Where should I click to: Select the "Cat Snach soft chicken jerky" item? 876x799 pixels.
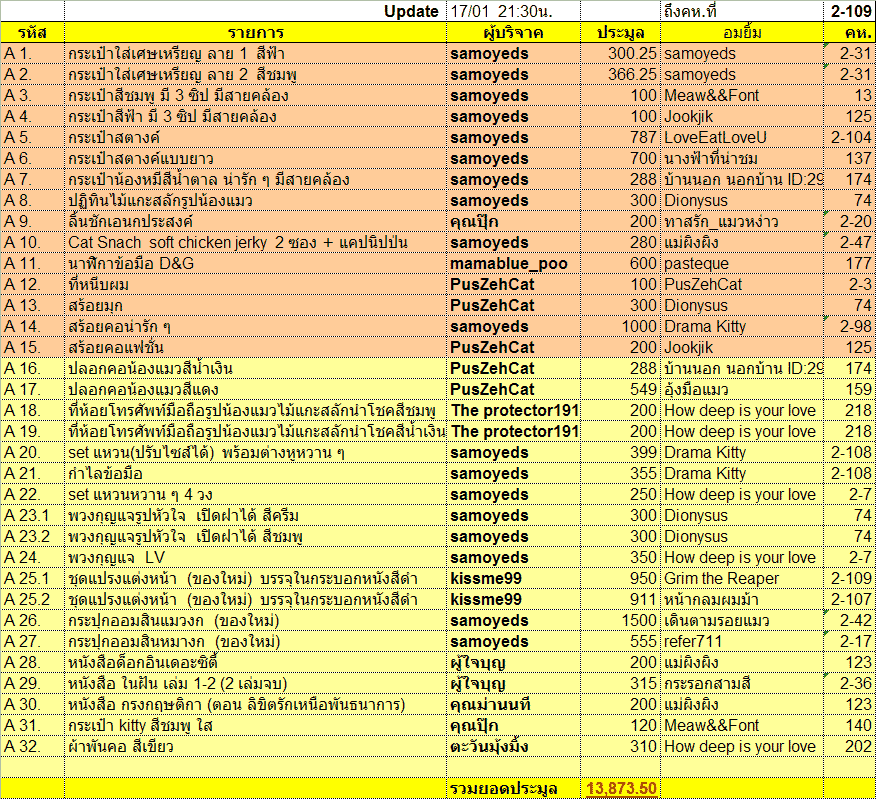[255, 242]
